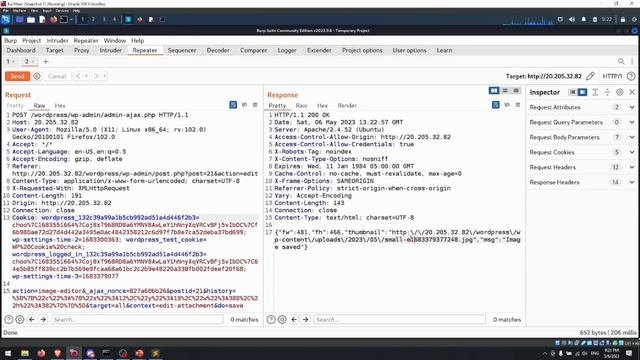Click the search magnifier in Repeater tab bar
The width and height of the screenshot is (640, 360).
coord(621,62)
